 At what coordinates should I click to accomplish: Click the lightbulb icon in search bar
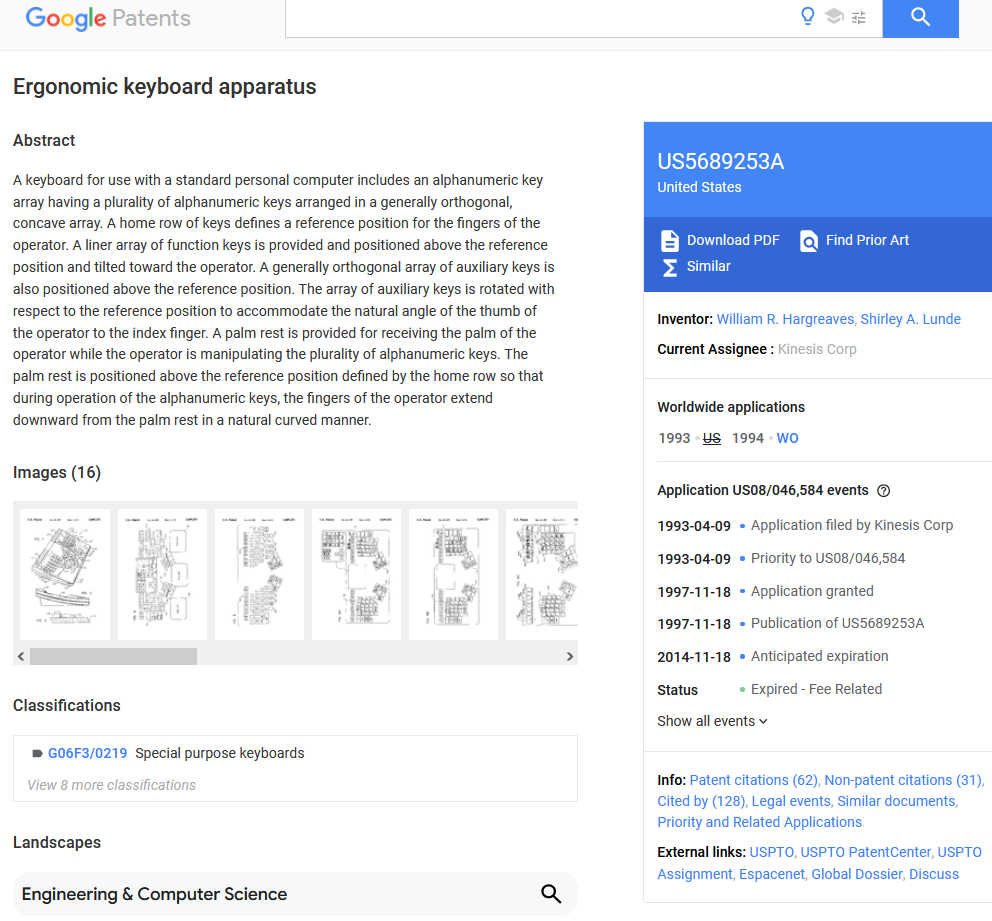808,16
